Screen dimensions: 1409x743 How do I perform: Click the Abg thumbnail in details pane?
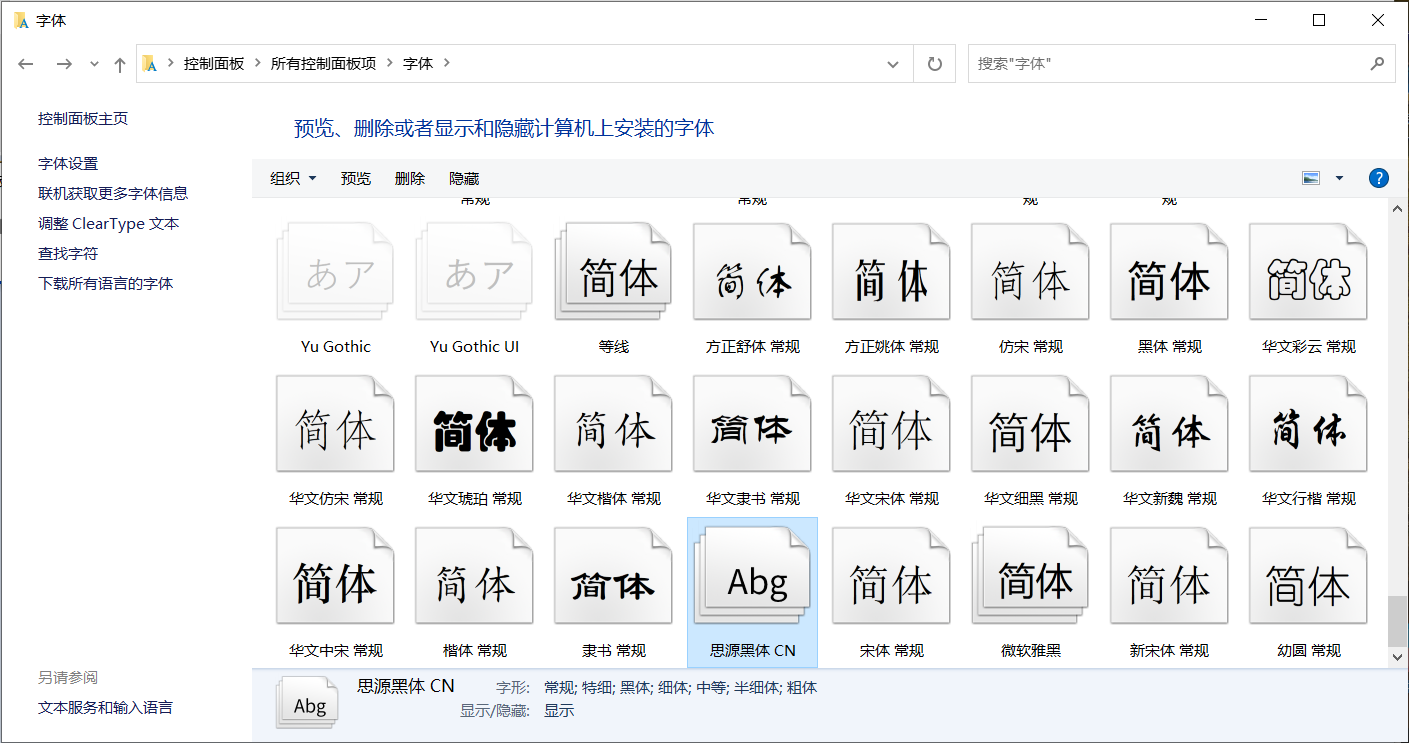tap(308, 703)
